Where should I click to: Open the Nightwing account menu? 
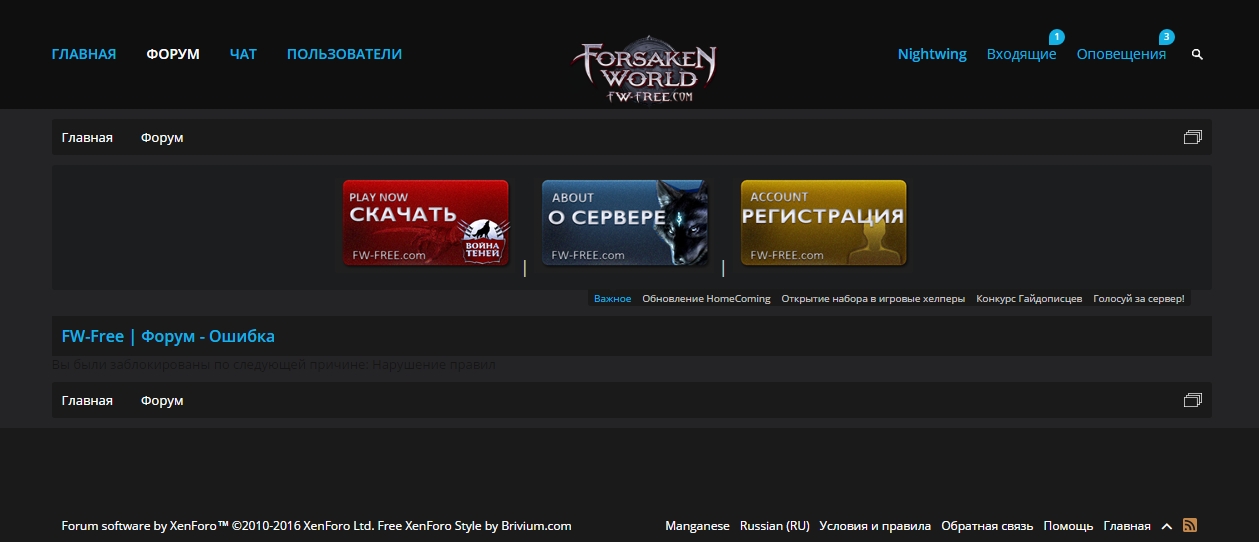[932, 54]
